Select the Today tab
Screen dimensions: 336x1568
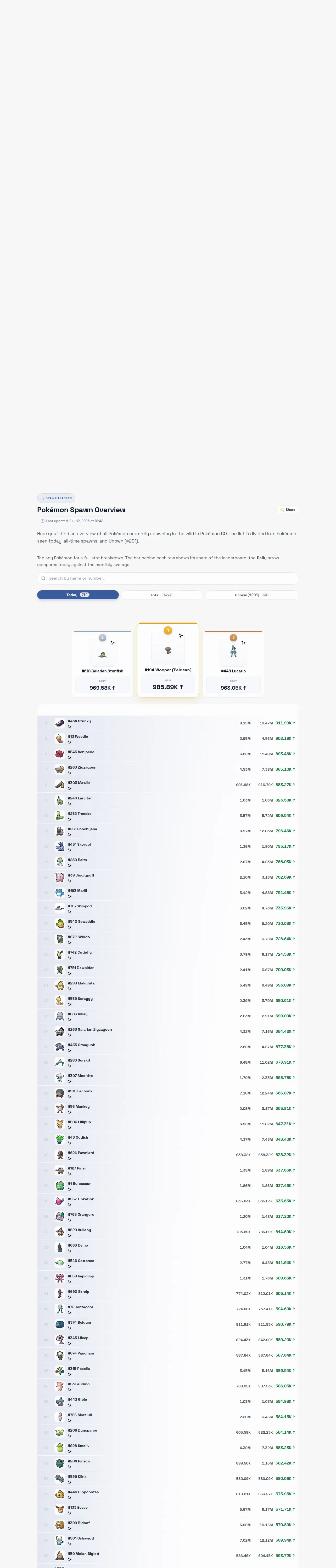point(78,595)
